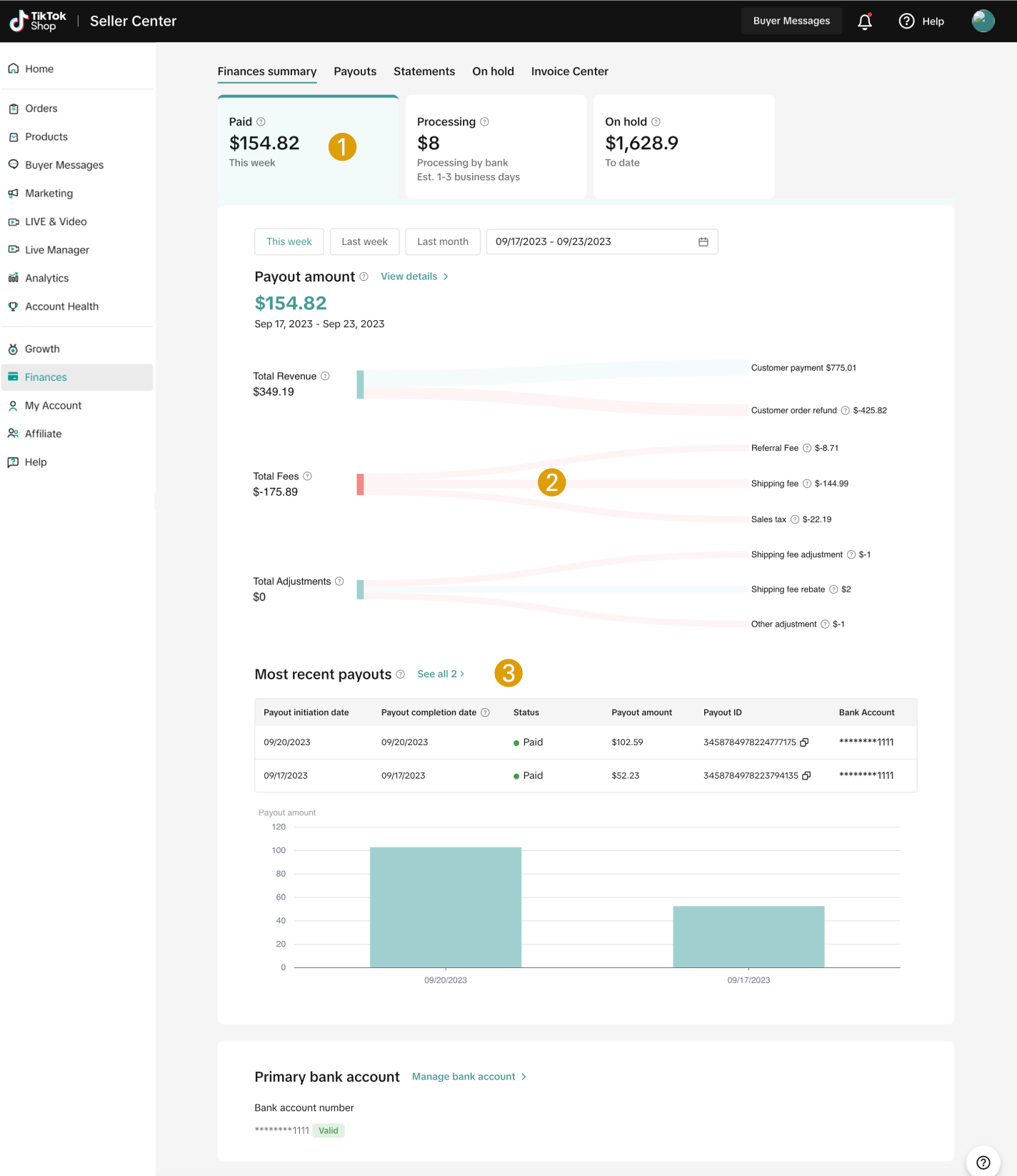Select the Last week filter
This screenshot has width=1017, height=1176.
[x=364, y=241]
